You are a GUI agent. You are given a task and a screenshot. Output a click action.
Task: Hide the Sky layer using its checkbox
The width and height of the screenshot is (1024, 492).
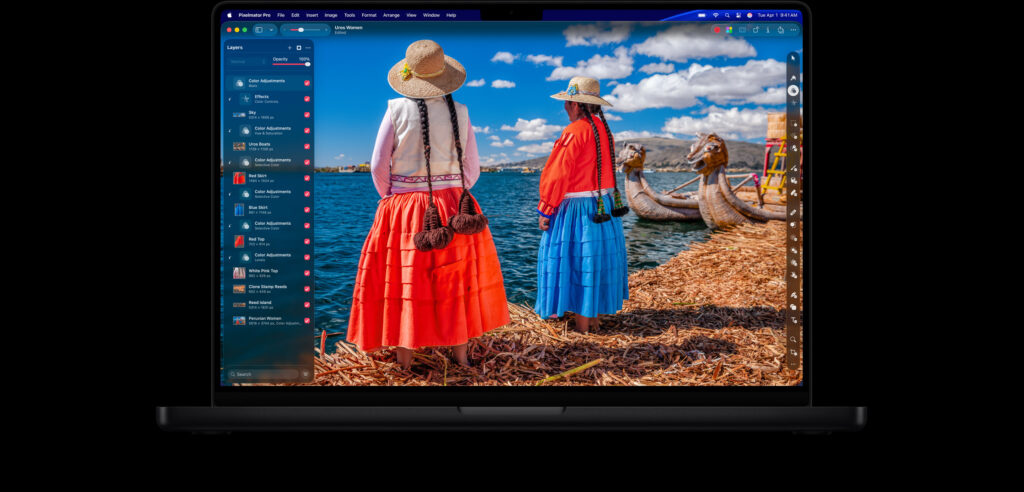(307, 115)
